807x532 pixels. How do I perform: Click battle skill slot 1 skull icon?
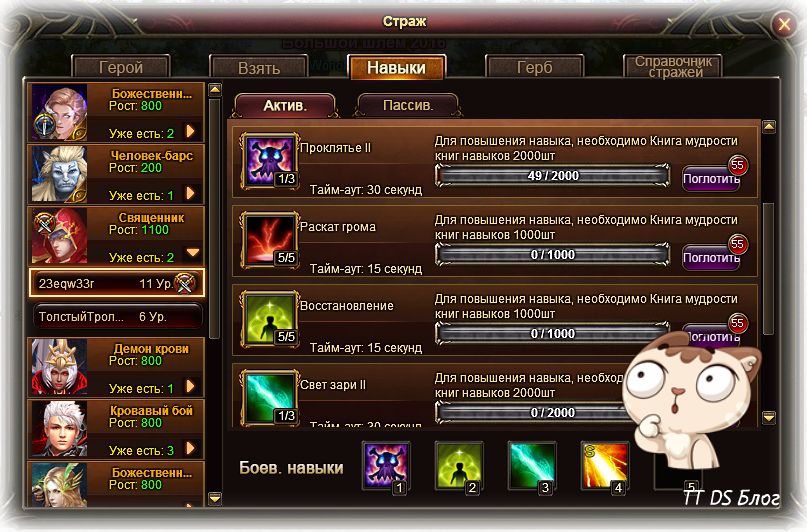pos(386,466)
